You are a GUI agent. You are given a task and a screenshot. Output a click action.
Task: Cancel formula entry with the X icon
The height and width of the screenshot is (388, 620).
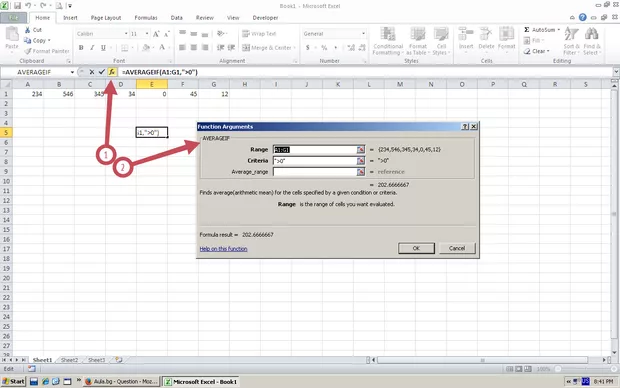(92, 72)
